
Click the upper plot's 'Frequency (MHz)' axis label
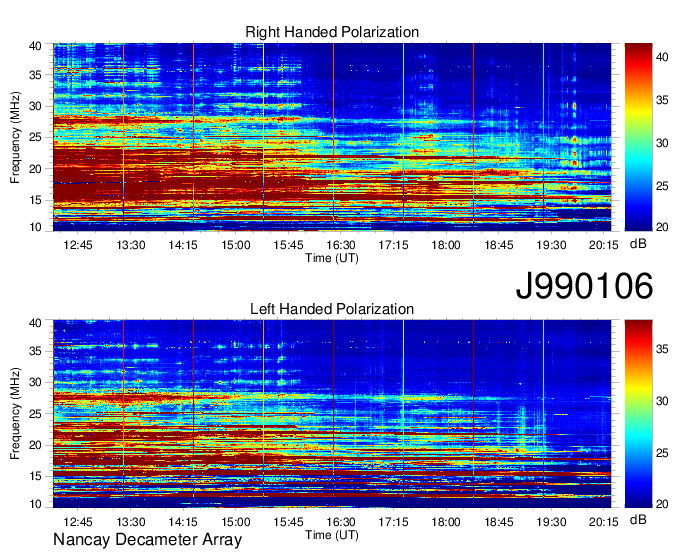[x=15, y=137]
